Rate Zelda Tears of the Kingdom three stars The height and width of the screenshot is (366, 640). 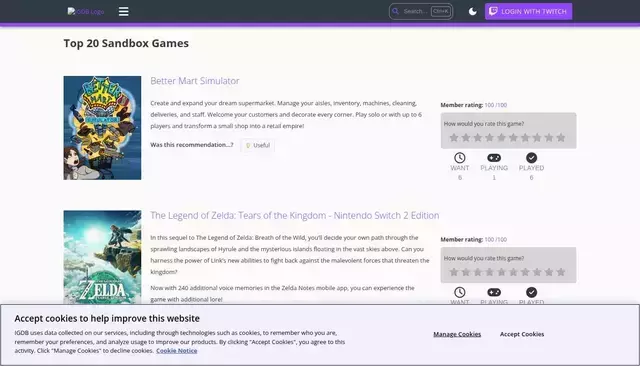click(x=478, y=272)
